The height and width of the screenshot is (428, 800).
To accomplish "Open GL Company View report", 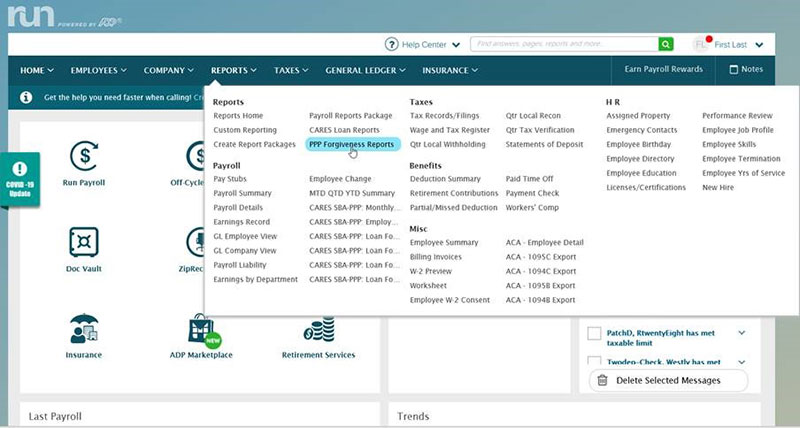I will (245, 251).
